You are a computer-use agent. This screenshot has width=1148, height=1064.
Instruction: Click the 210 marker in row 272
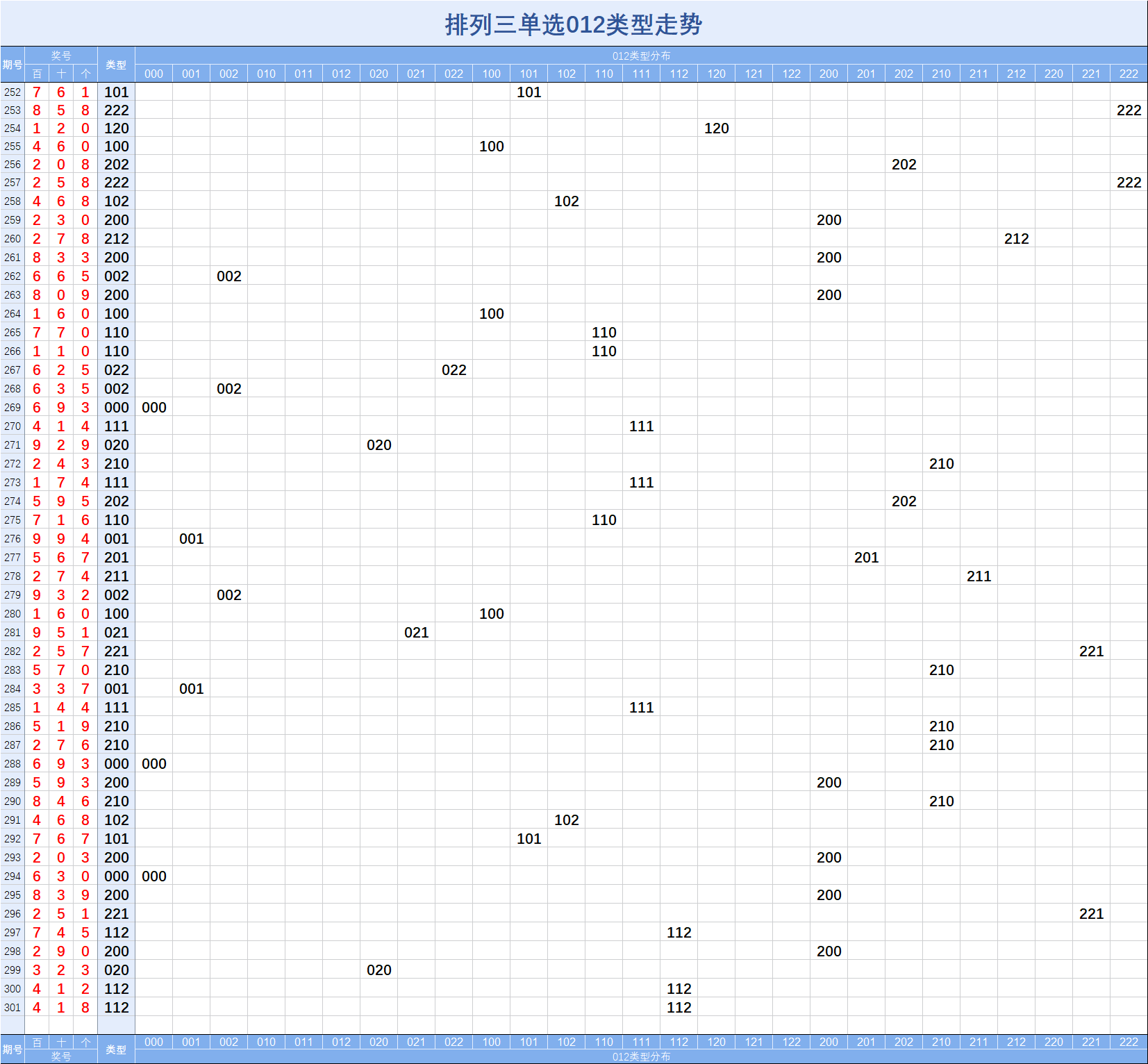tap(942, 464)
